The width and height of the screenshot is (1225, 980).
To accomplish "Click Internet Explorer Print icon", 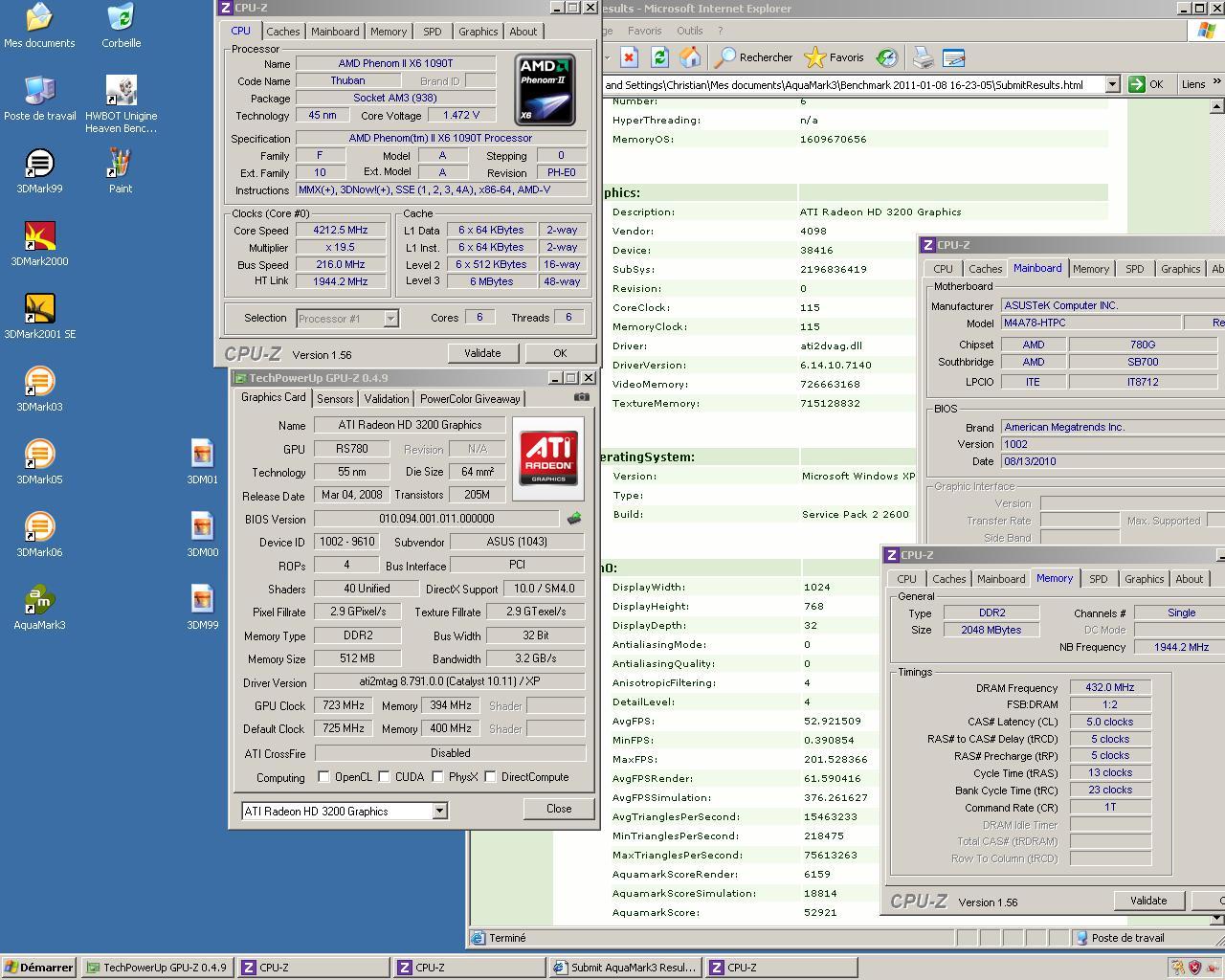I will point(923,57).
